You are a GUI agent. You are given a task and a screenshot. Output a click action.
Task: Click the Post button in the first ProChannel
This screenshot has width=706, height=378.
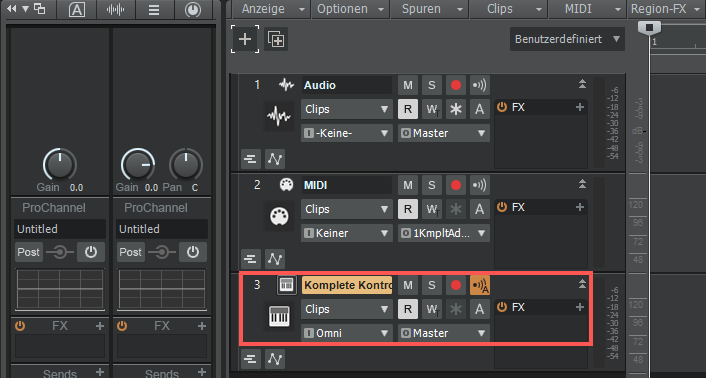(x=28, y=252)
